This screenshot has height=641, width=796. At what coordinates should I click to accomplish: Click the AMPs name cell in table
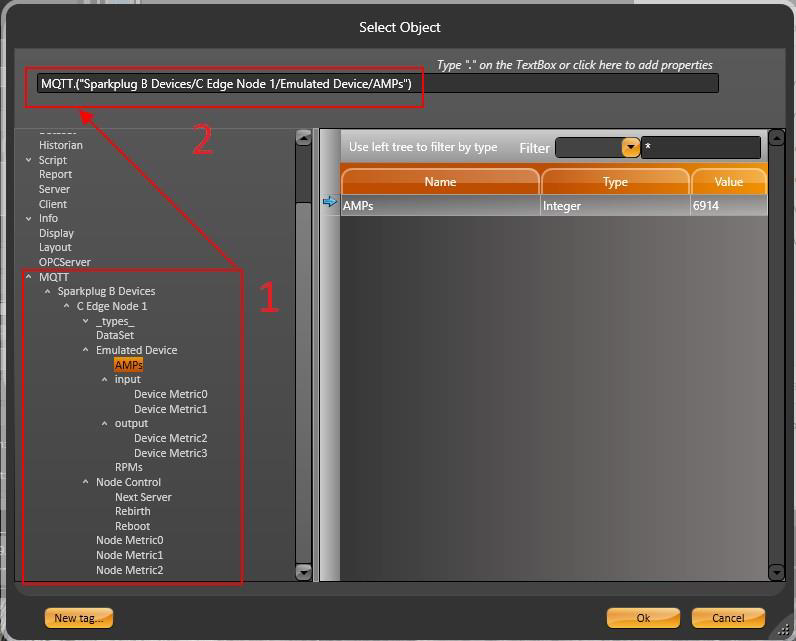(440, 206)
